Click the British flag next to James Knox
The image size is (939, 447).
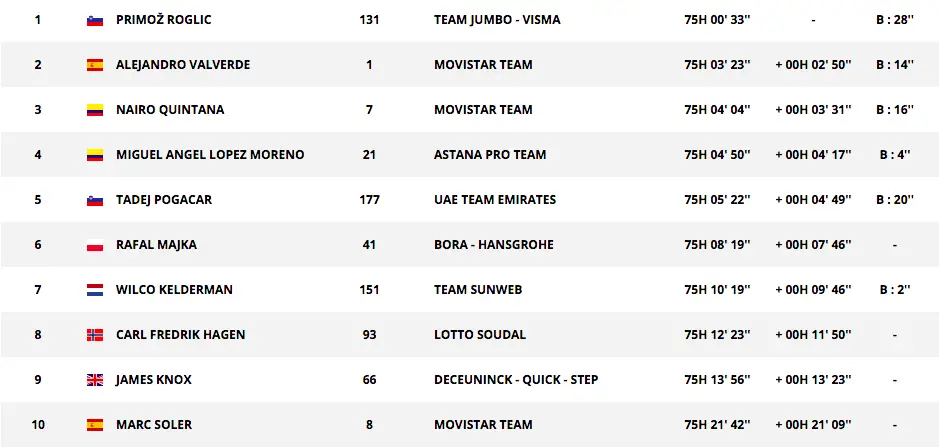click(x=95, y=380)
